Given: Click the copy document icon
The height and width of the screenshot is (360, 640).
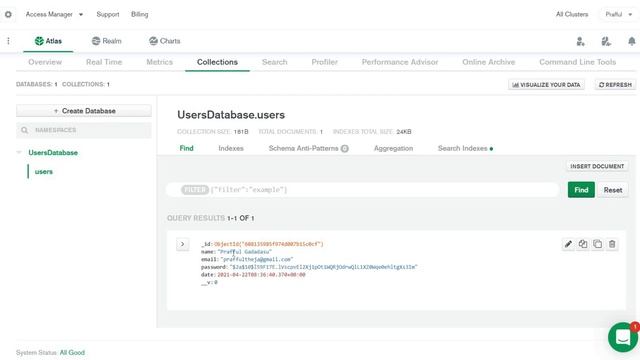Looking at the screenshot, I should tap(583, 244).
